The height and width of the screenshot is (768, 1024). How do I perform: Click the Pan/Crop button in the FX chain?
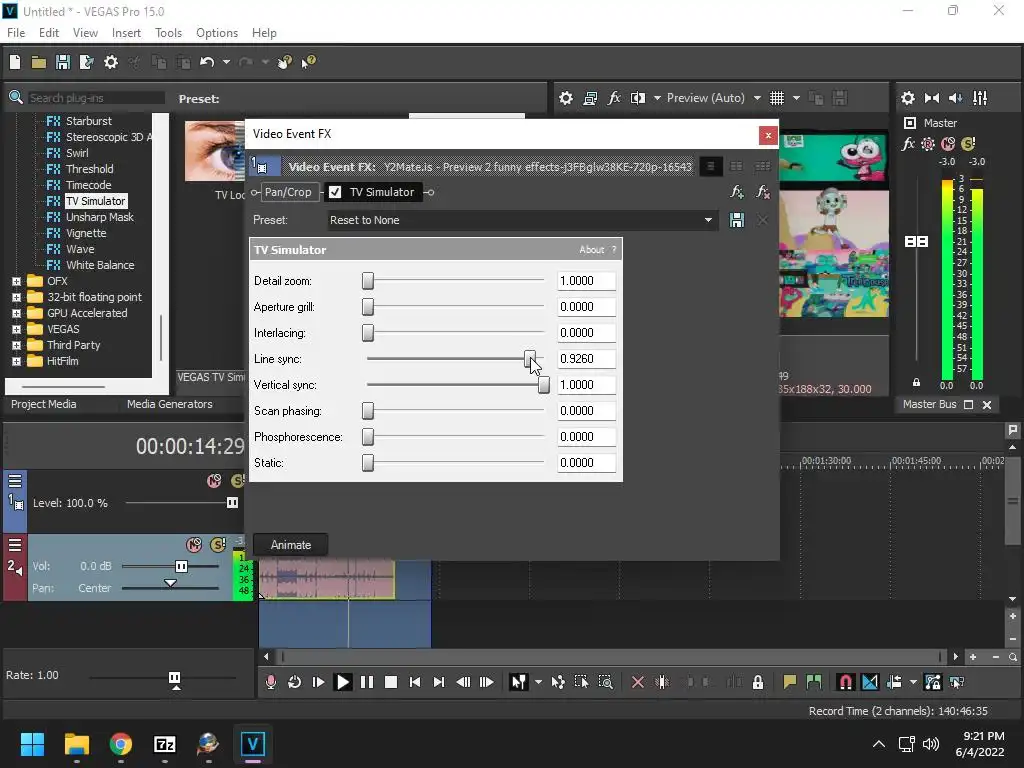point(288,192)
